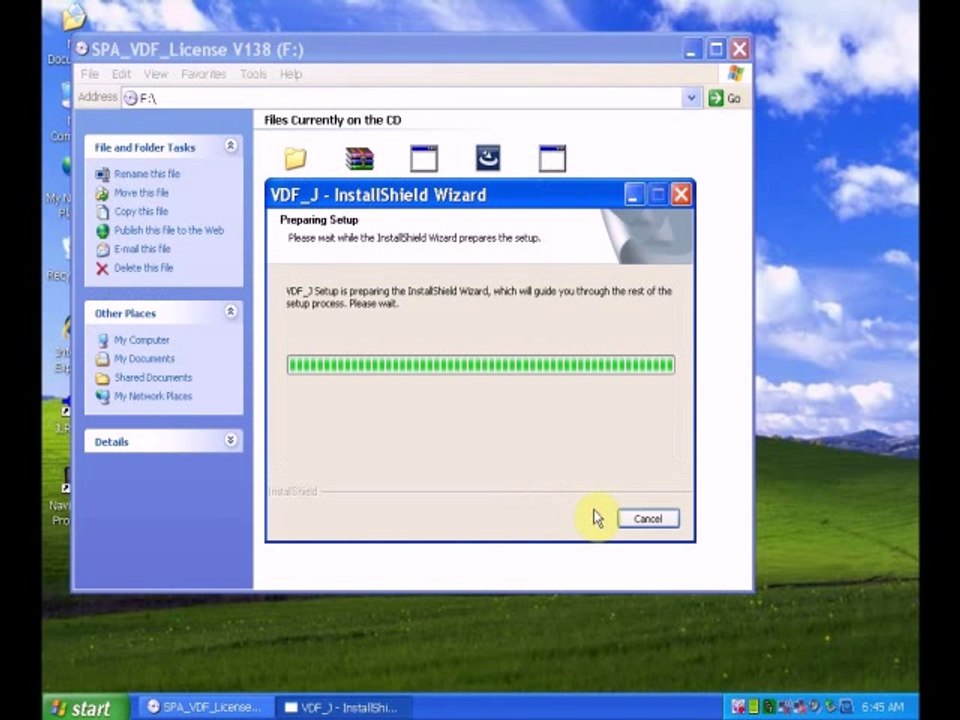
Task: Click the Move this file icon
Action: click(102, 193)
